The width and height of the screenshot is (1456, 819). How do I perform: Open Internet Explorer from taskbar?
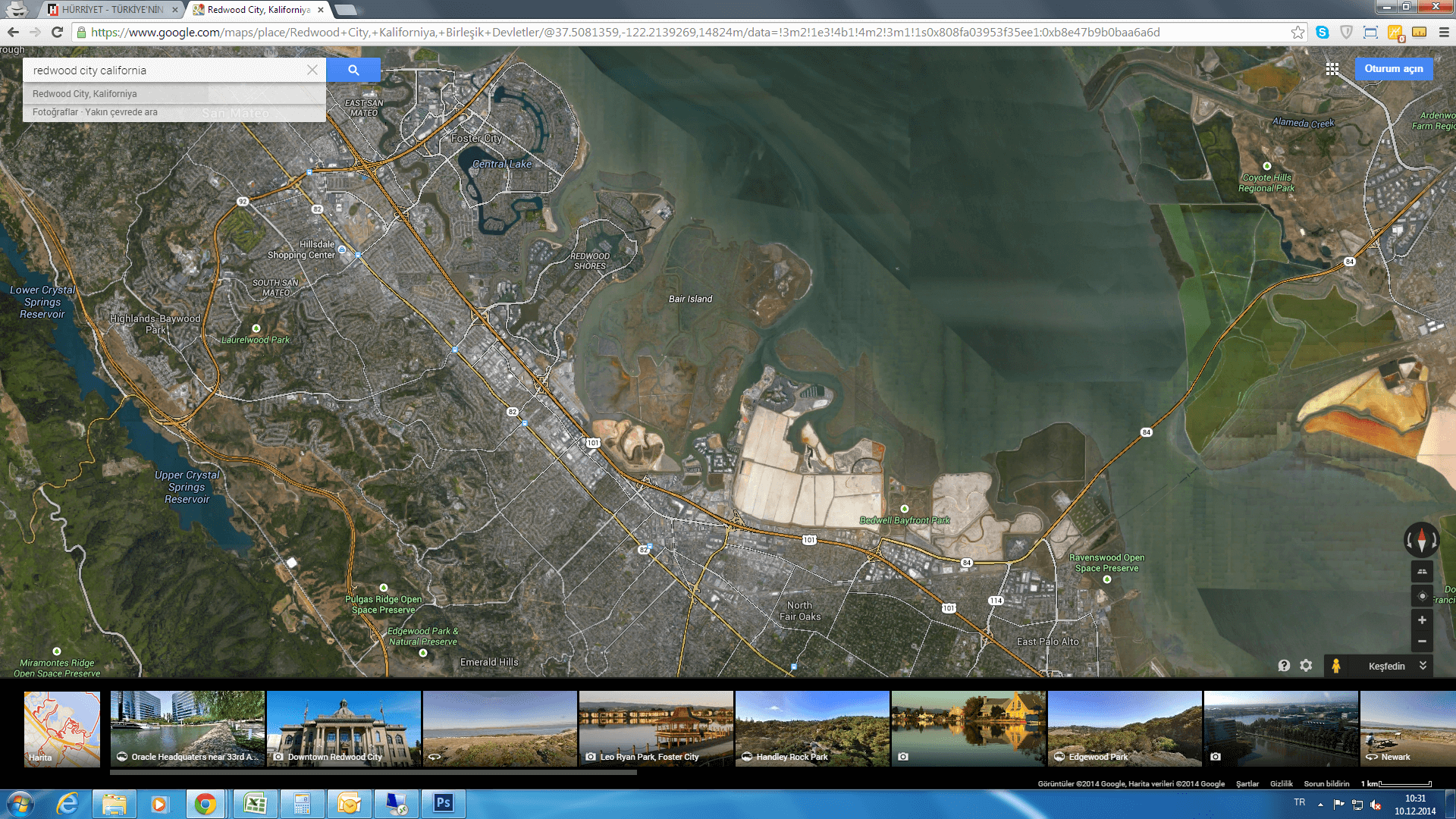(x=67, y=804)
